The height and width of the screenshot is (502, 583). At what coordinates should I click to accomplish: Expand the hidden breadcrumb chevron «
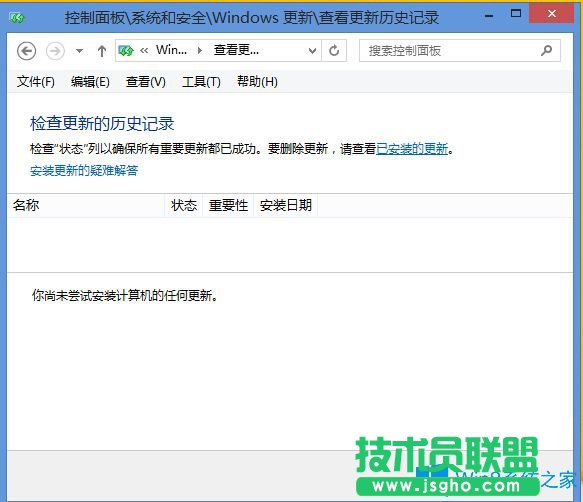144,51
